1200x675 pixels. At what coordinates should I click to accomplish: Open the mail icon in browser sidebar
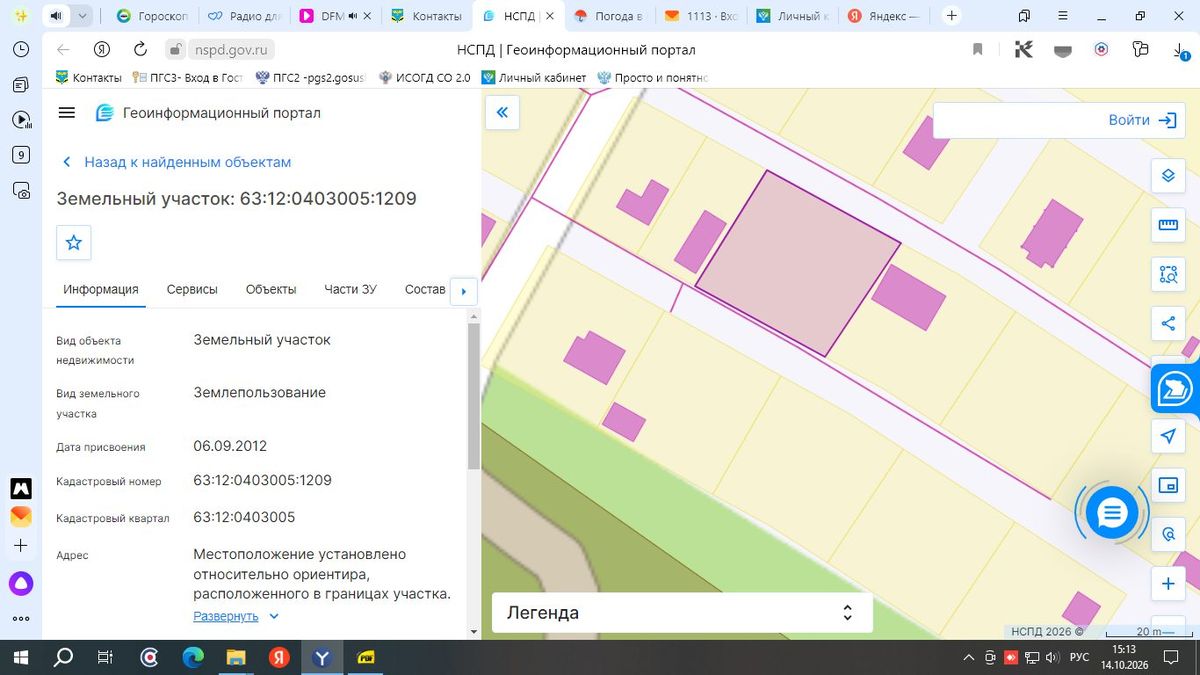point(21,517)
